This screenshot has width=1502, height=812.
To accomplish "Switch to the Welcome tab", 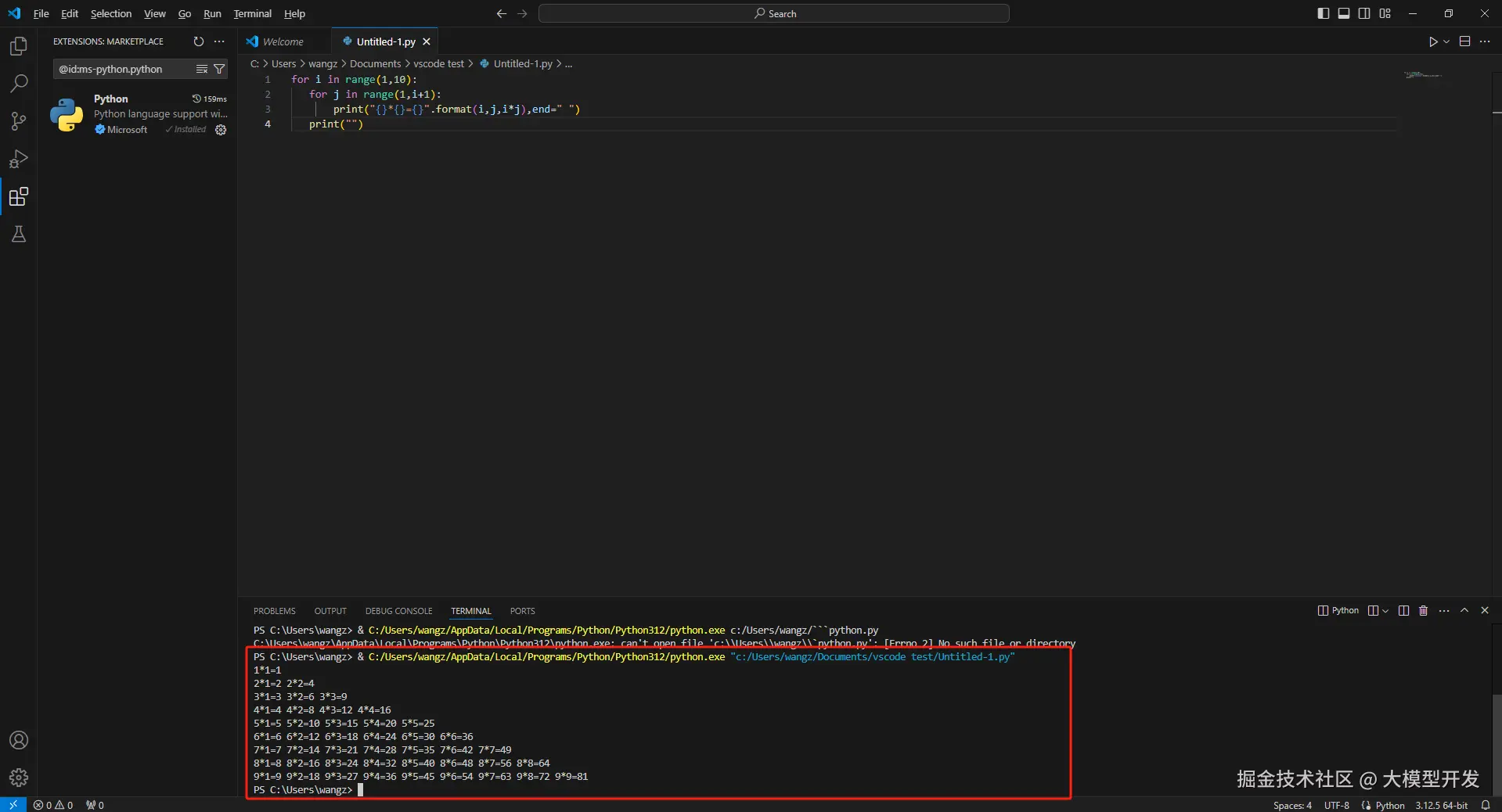I will 285,41.
